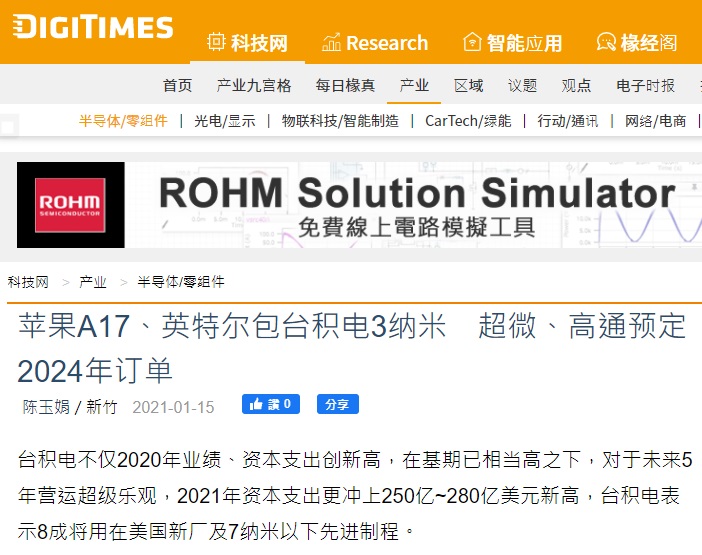Click 半导体/零组件 in the breadcrumb
Viewport: 702px width, 555px height.
coord(181,282)
